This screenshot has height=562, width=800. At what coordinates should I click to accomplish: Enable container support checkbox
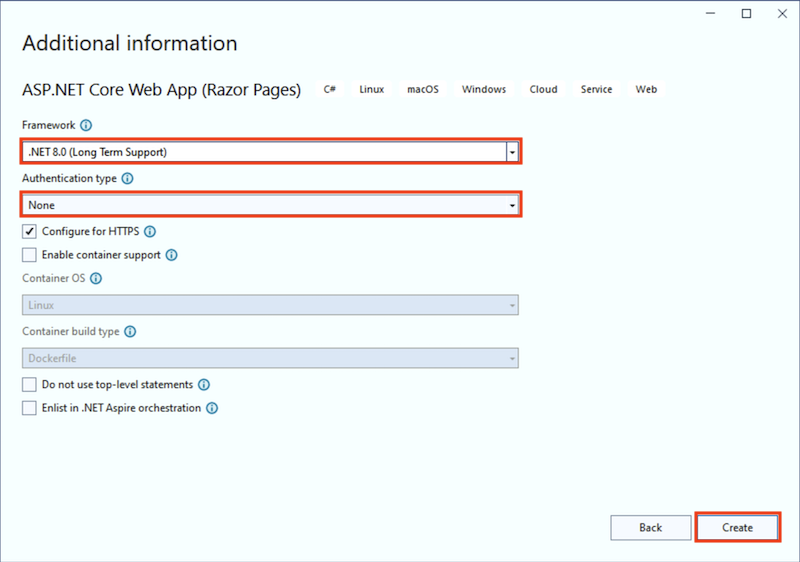point(29,255)
